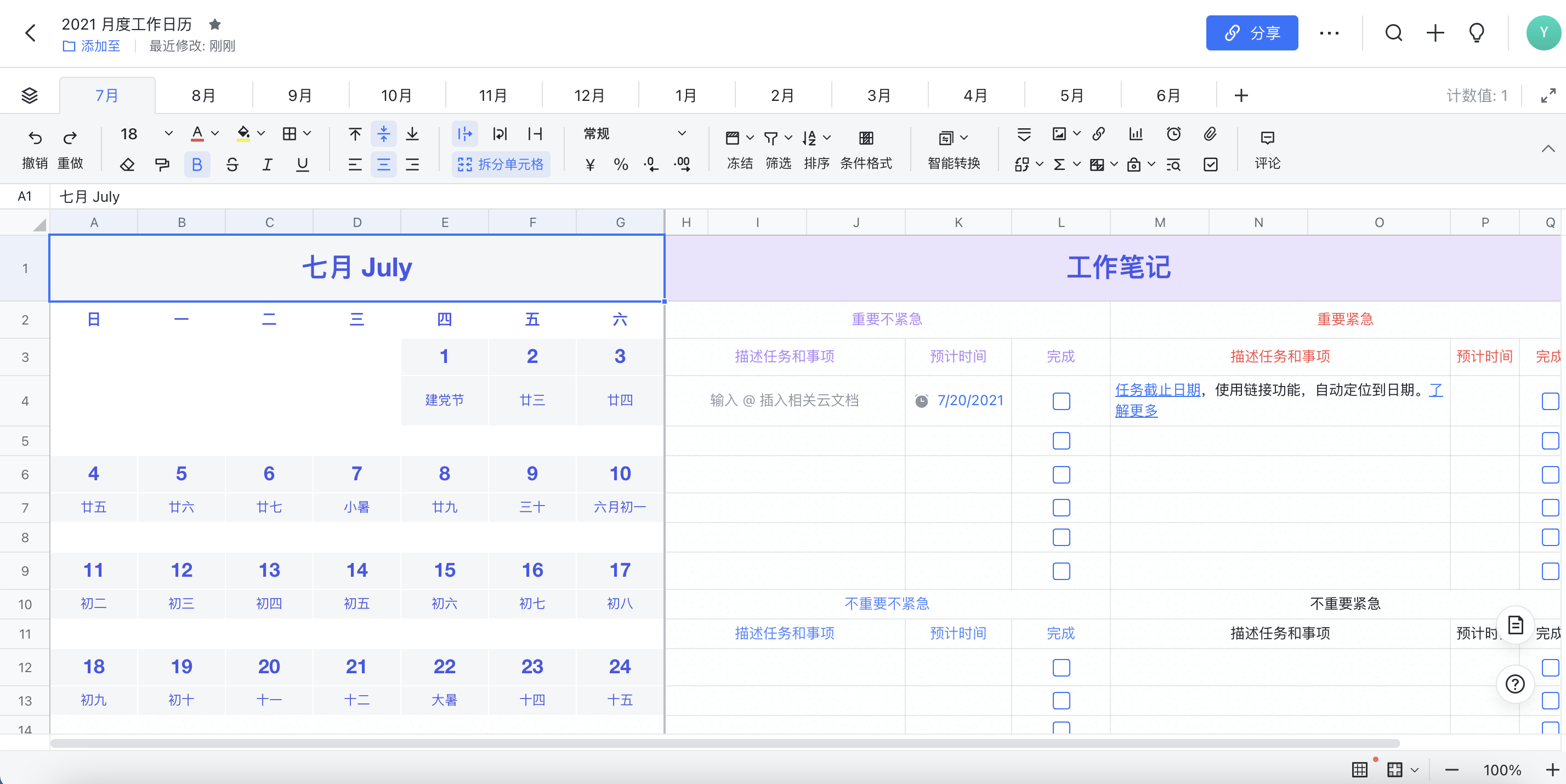Switch to the 8月 sheet tab
Screen dimensions: 1566x784
point(202,95)
